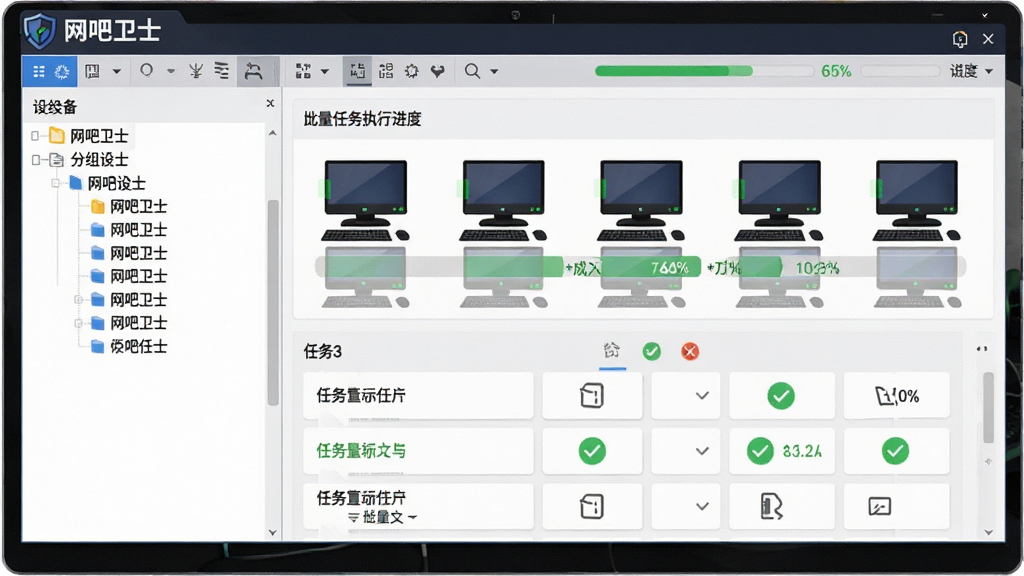Open the dropdown arrow beside grouped tiles icon
Image resolution: width=1024 pixels, height=576 pixels.
tap(325, 71)
